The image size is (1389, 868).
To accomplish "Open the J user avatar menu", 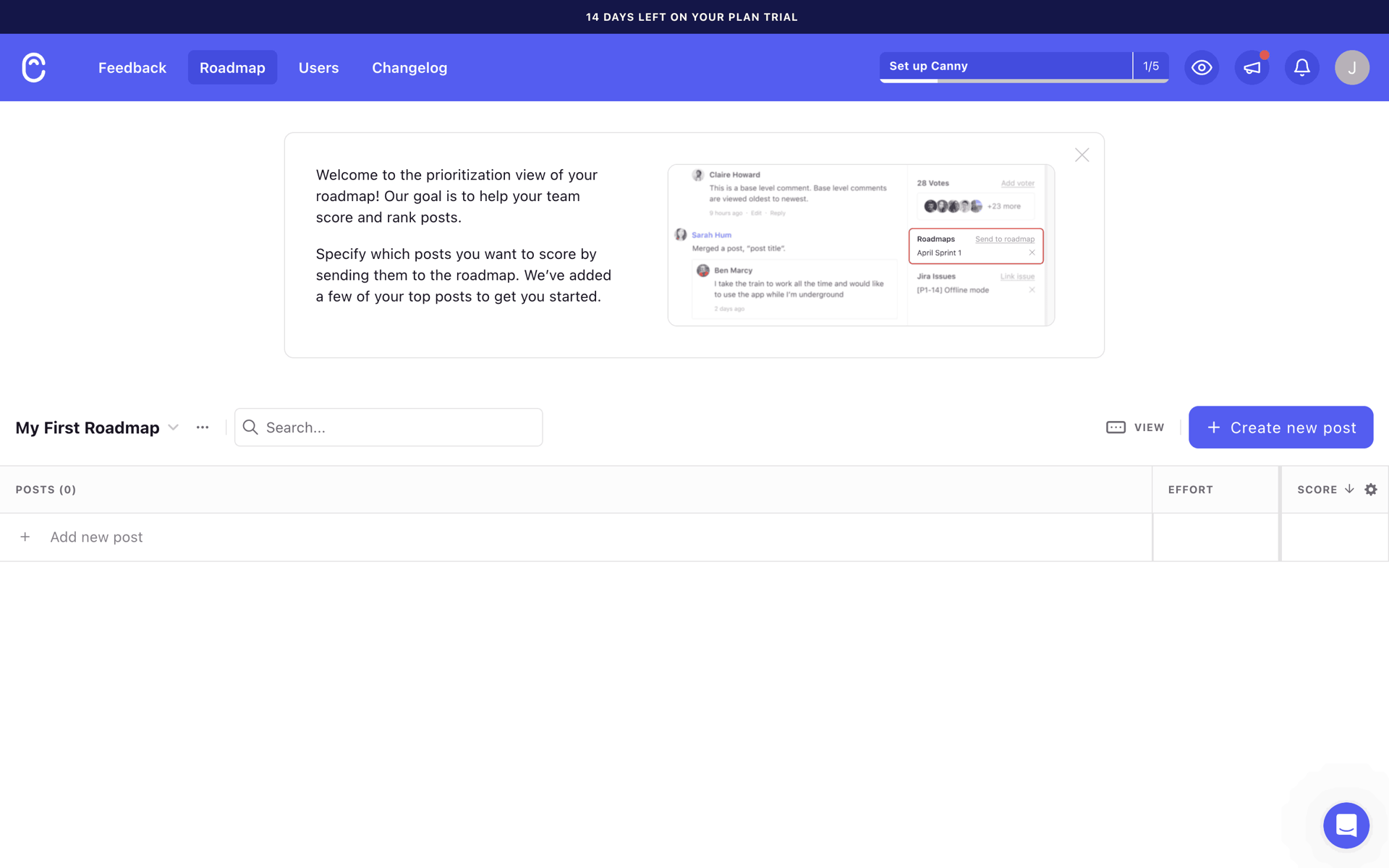I will pyautogui.click(x=1351, y=67).
